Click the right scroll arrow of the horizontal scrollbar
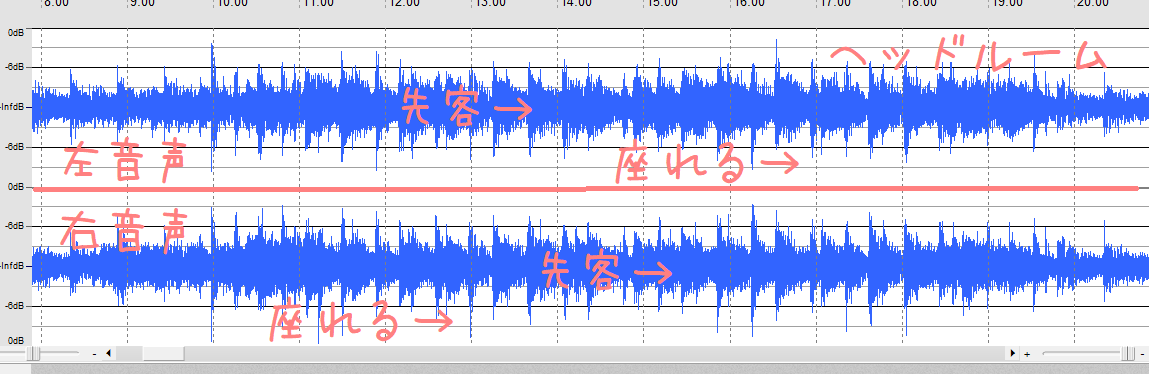This screenshot has width=1149, height=374. pyautogui.click(x=1013, y=353)
